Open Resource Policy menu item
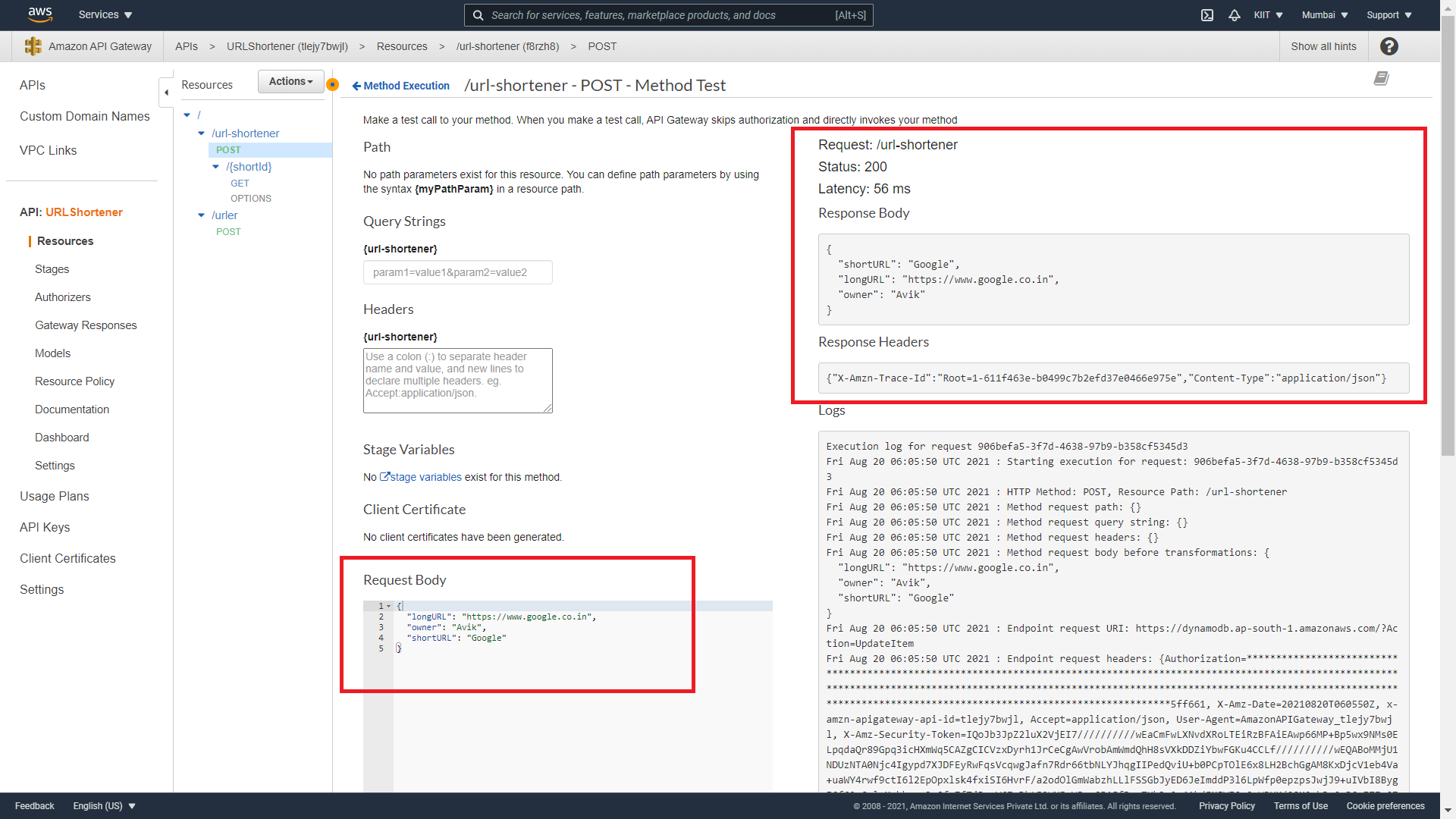This screenshot has width=1456, height=819. click(75, 381)
